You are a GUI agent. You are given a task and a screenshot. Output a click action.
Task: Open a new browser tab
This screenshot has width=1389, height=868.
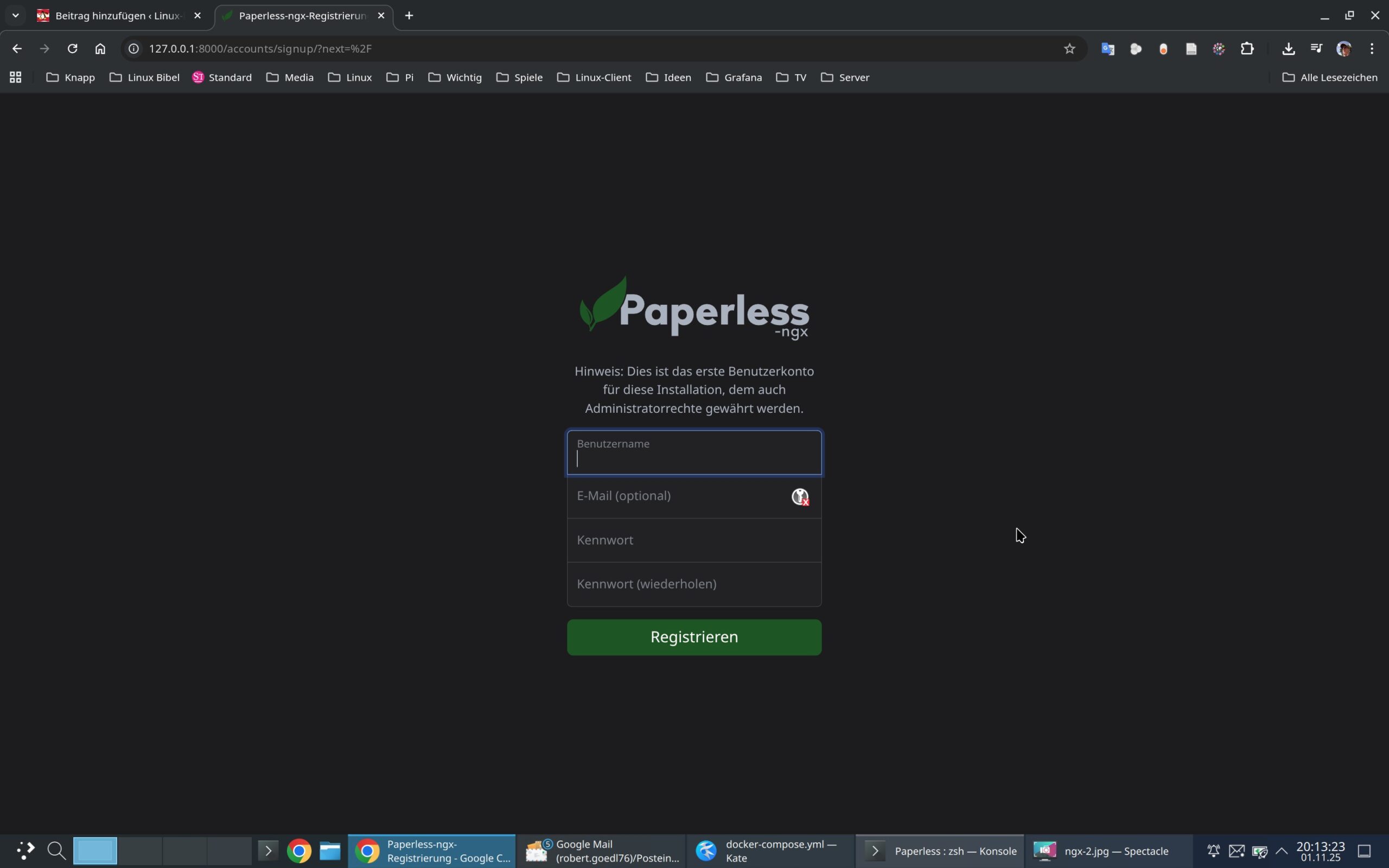[409, 16]
